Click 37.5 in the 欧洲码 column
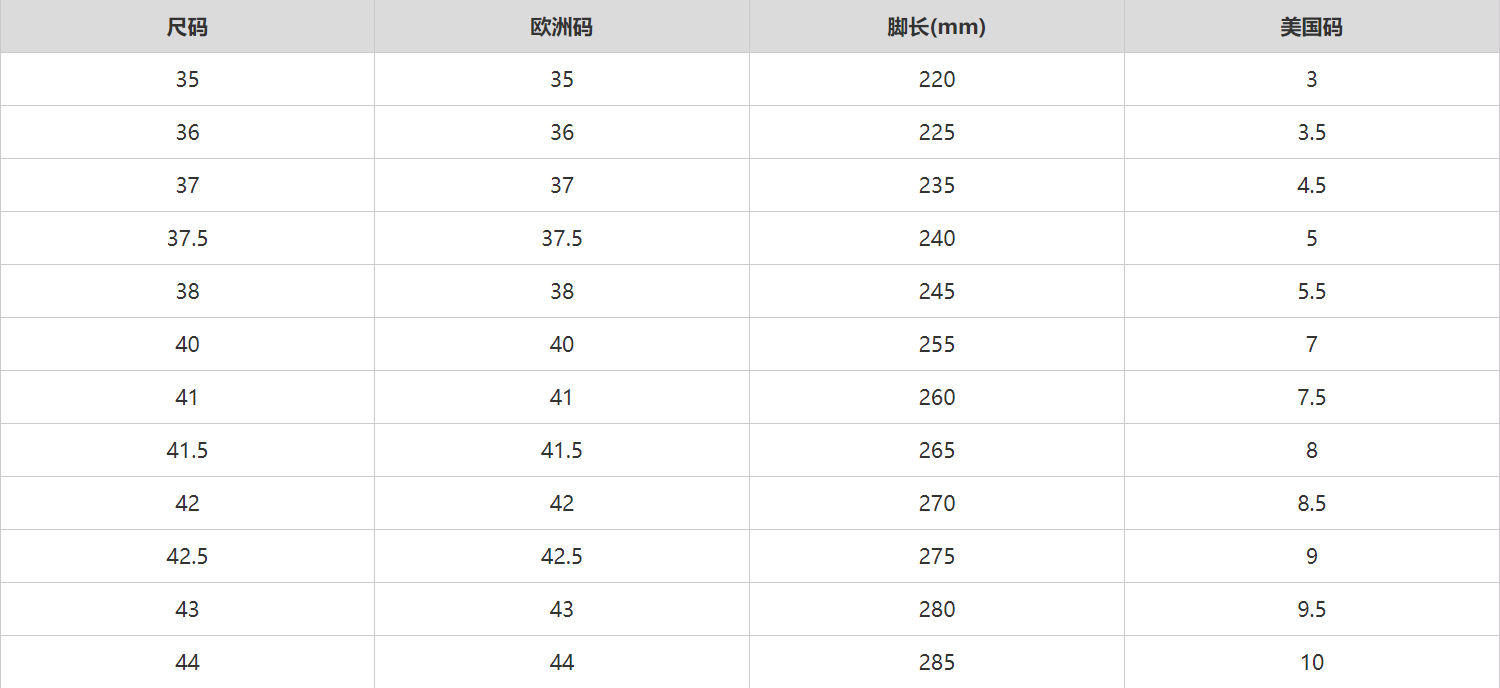Image resolution: width=1500 pixels, height=688 pixels. [561, 239]
